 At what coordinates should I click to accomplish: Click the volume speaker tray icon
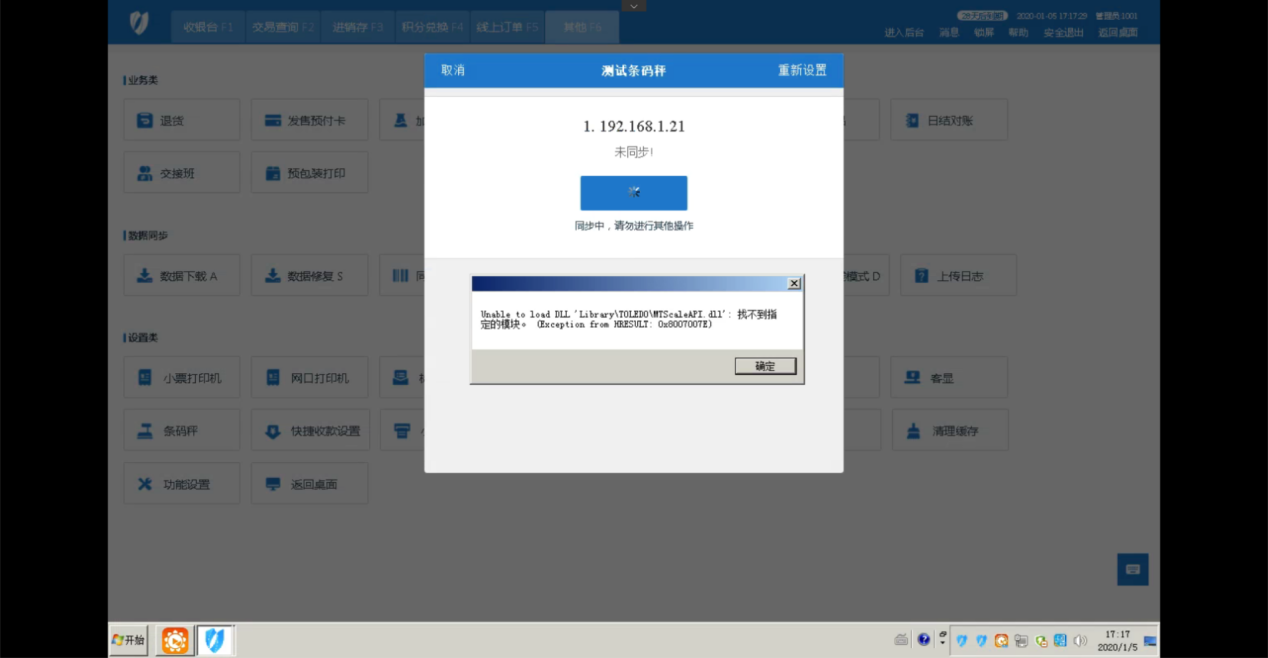point(1079,640)
